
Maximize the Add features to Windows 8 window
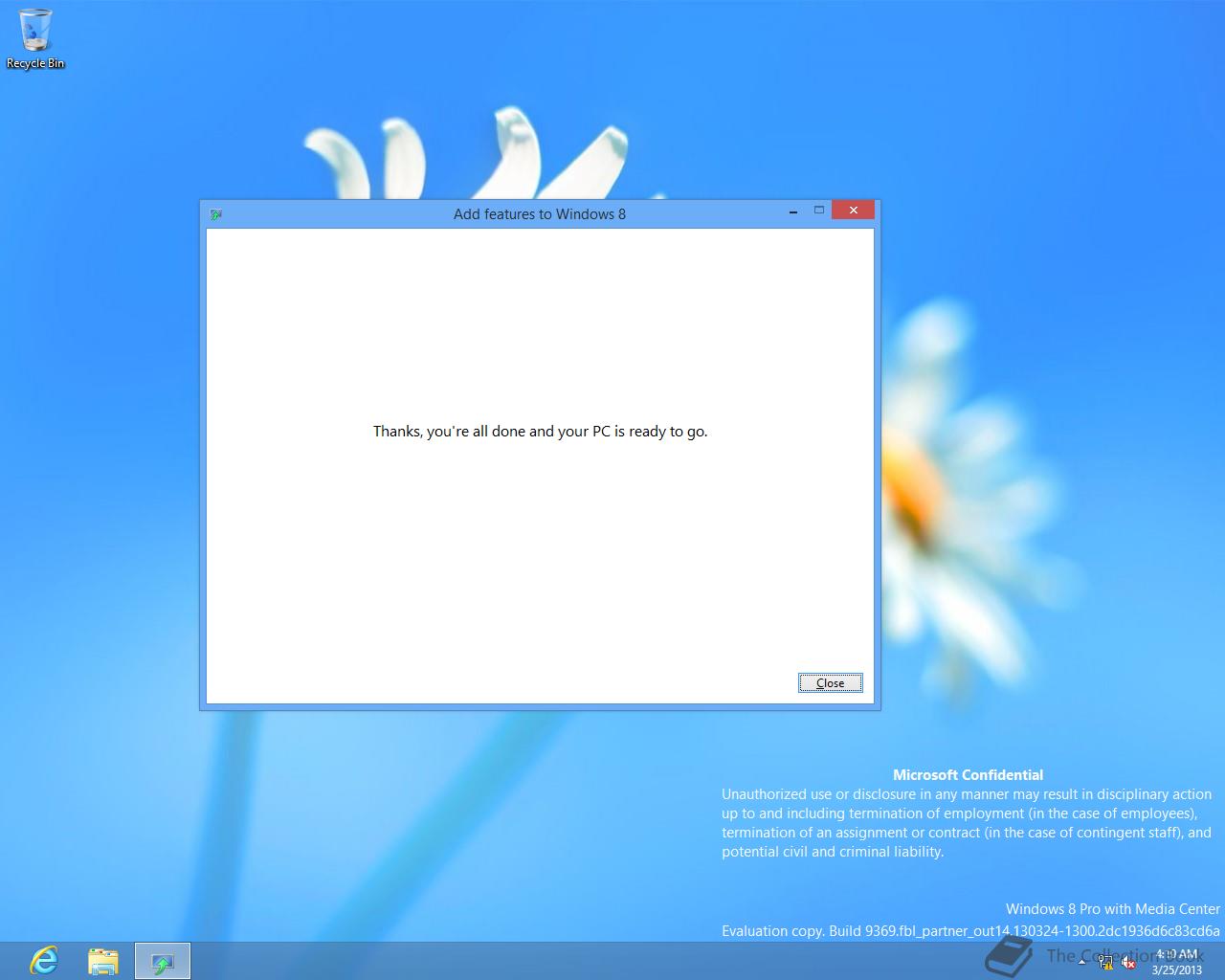coord(819,211)
